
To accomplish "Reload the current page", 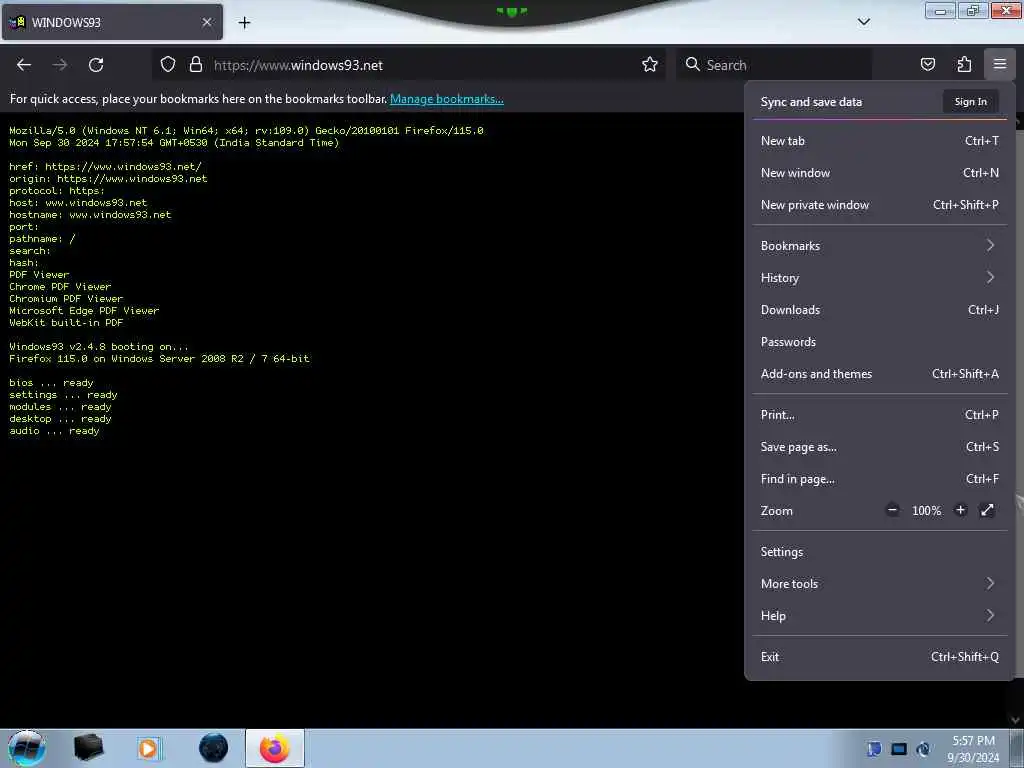I will [96, 65].
